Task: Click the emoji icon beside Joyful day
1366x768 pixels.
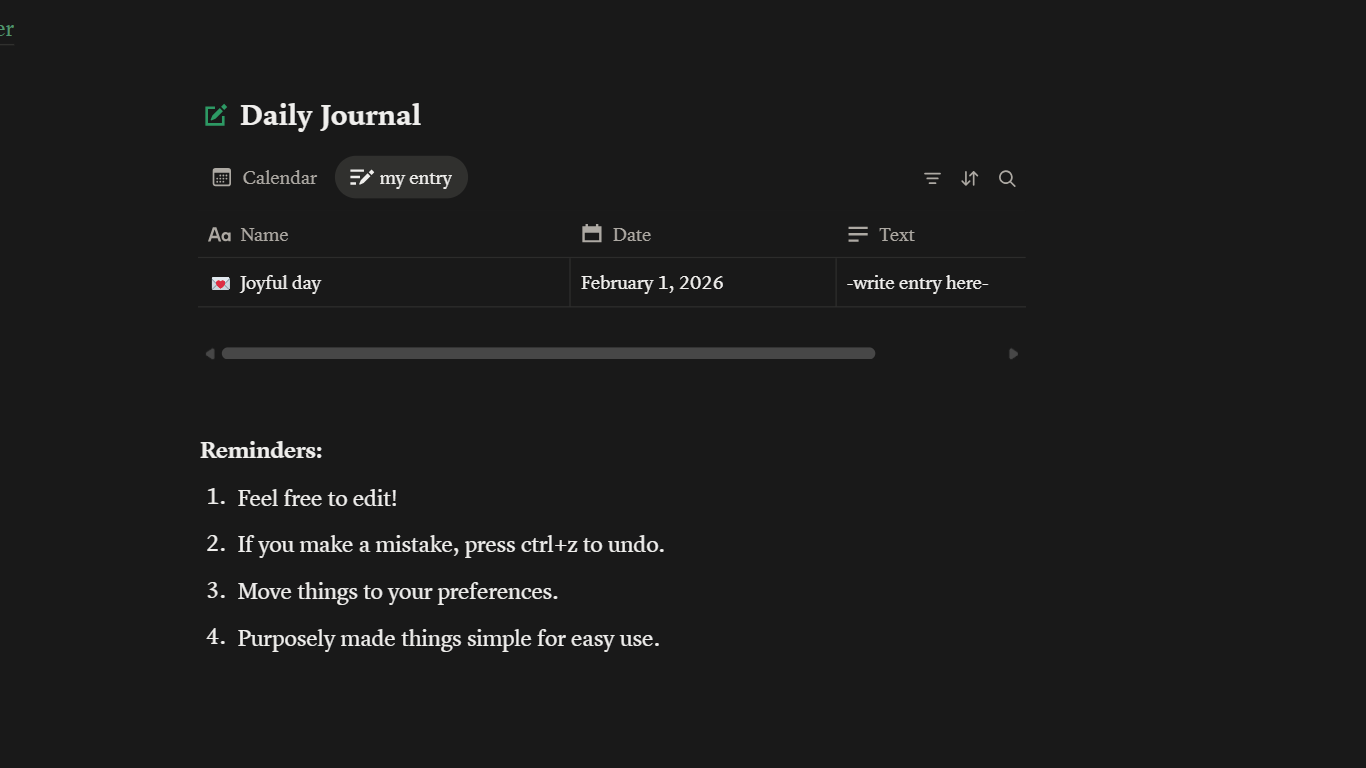Action: (x=221, y=284)
